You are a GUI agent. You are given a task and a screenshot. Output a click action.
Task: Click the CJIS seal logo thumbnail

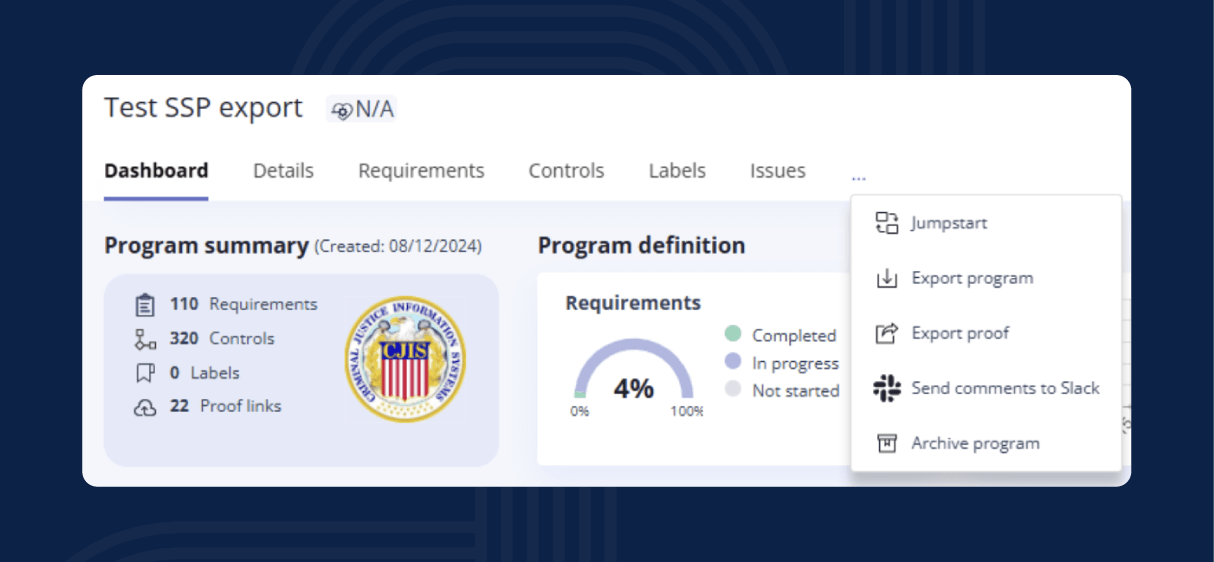tap(405, 358)
